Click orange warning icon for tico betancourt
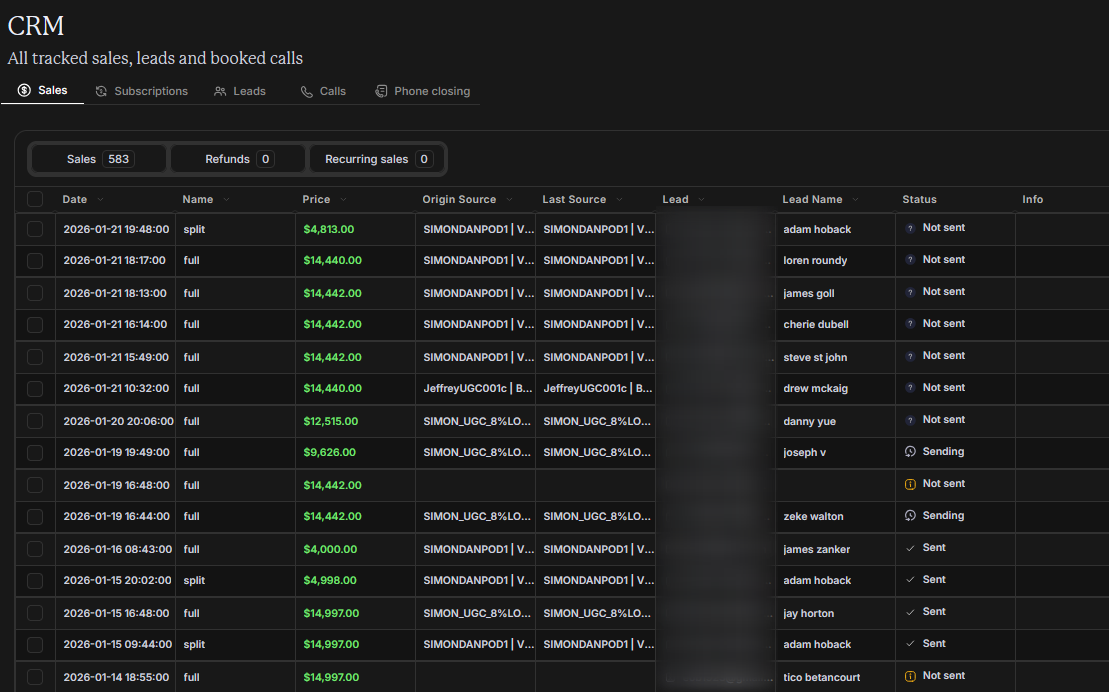1109x692 pixels. [x=910, y=676]
